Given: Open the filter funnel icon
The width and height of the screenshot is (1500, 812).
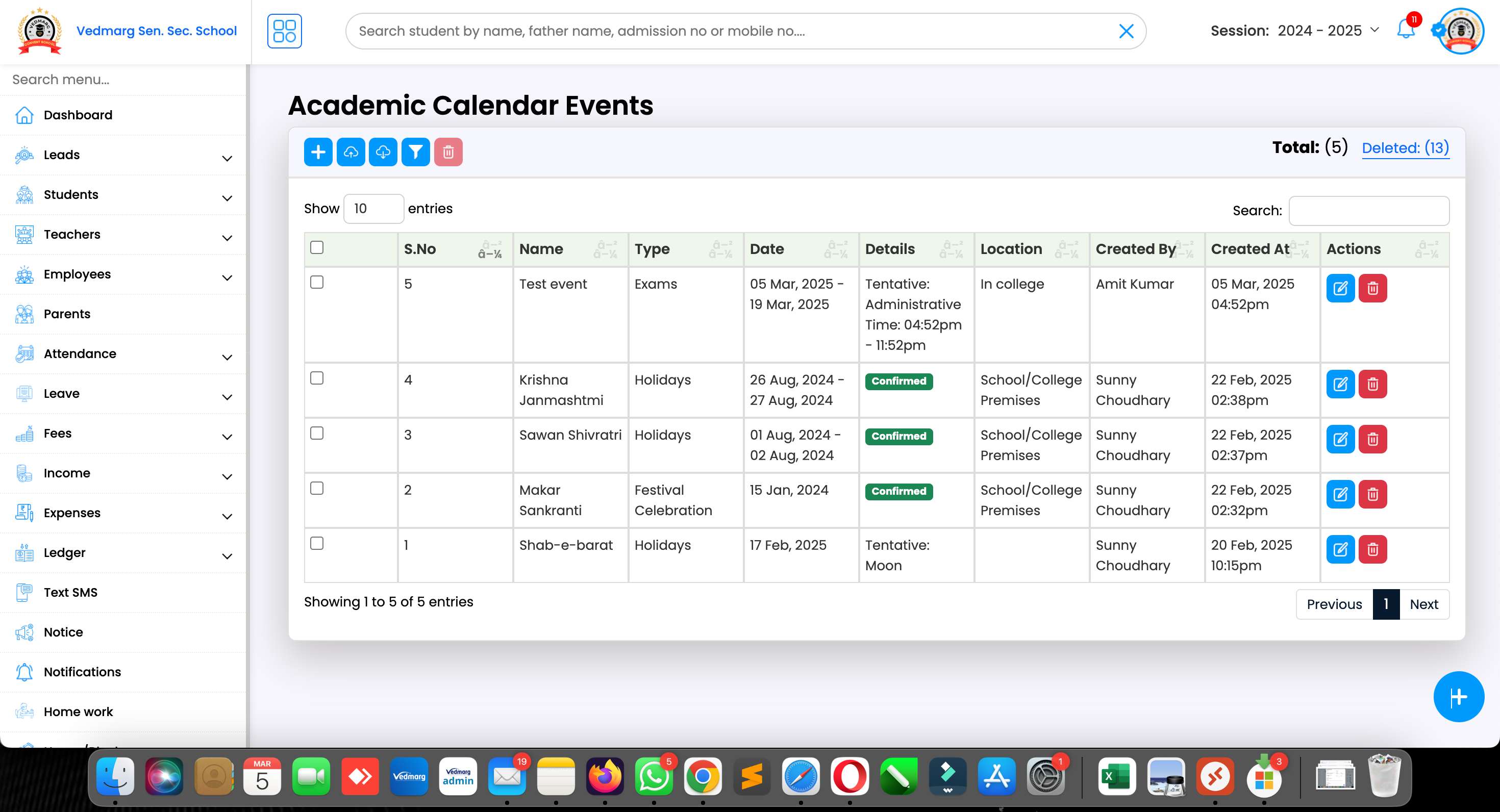Looking at the screenshot, I should tap(415, 152).
